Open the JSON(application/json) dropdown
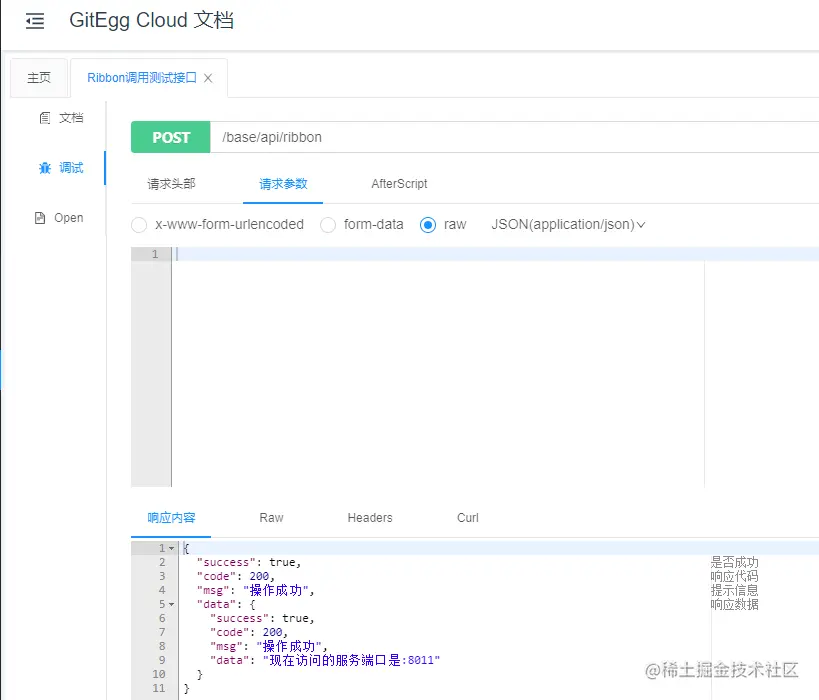This screenshot has height=700, width=819. 568,225
